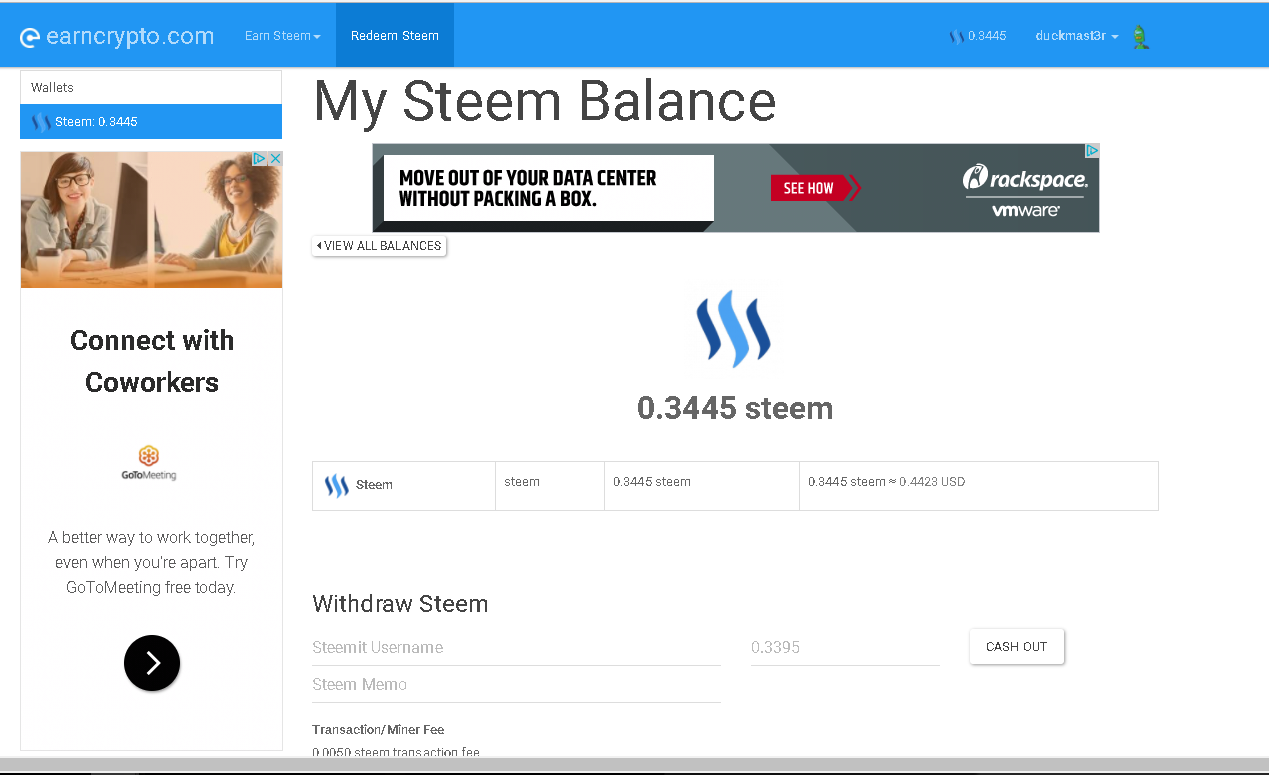Click the "A better way to work together" ad text
1269x775 pixels.
pos(152,562)
